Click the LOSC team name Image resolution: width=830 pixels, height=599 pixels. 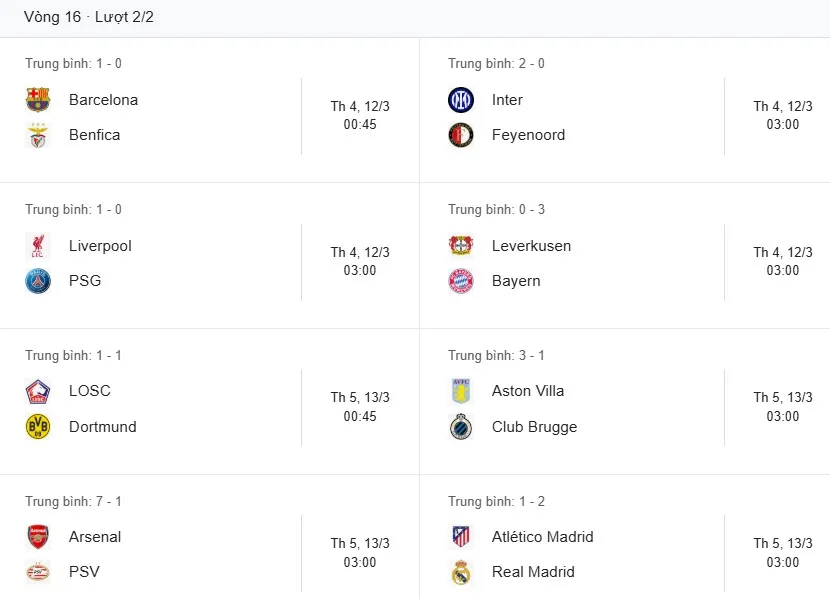pos(90,391)
